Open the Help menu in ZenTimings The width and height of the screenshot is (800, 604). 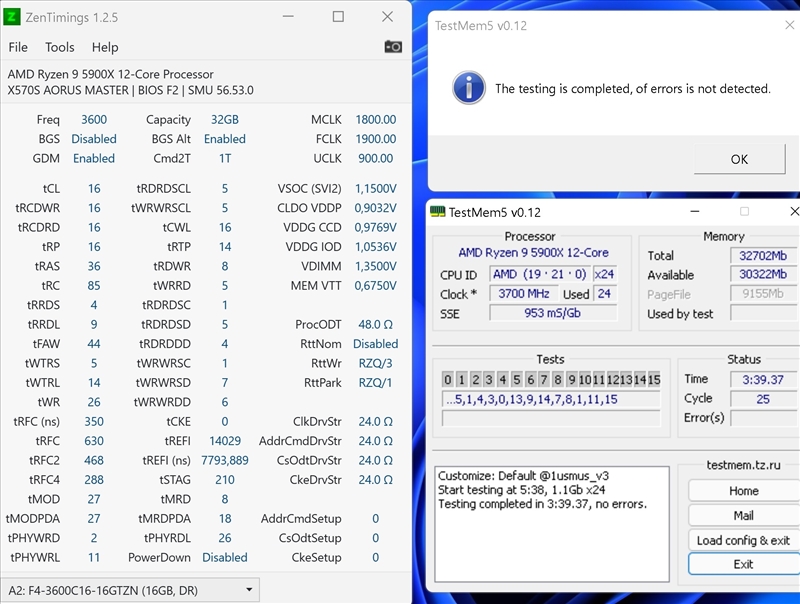(105, 47)
